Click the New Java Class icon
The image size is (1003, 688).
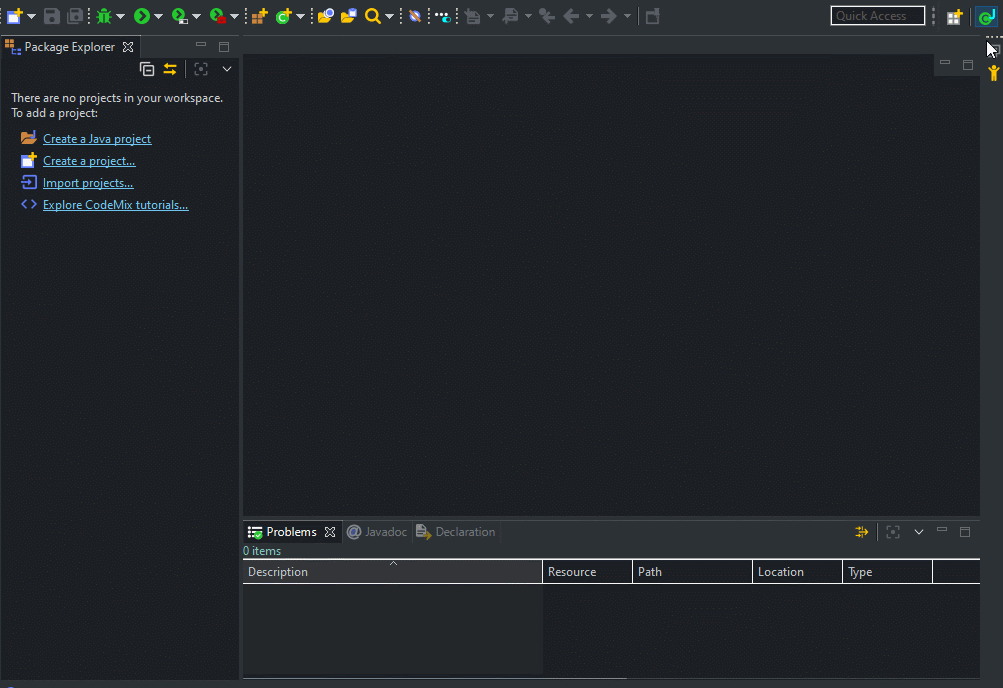click(x=283, y=16)
